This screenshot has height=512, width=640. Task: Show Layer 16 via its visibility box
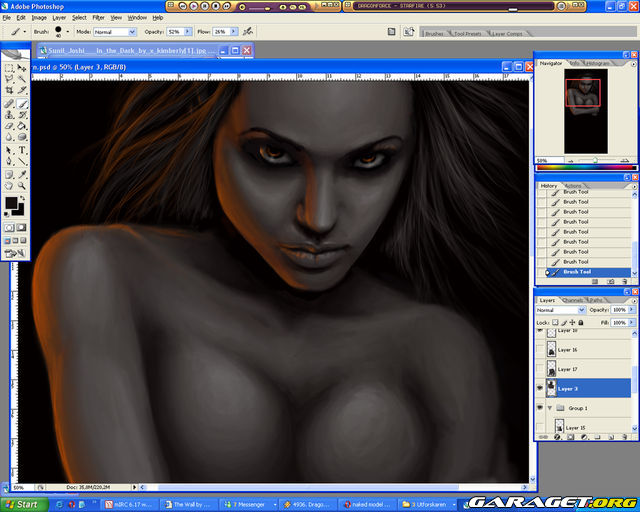[541, 350]
